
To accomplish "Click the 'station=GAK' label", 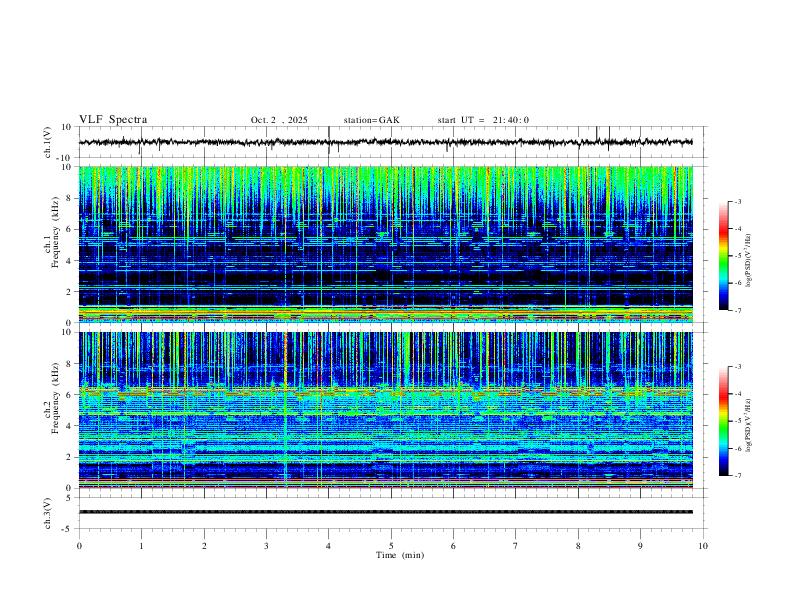I will (371, 120).
